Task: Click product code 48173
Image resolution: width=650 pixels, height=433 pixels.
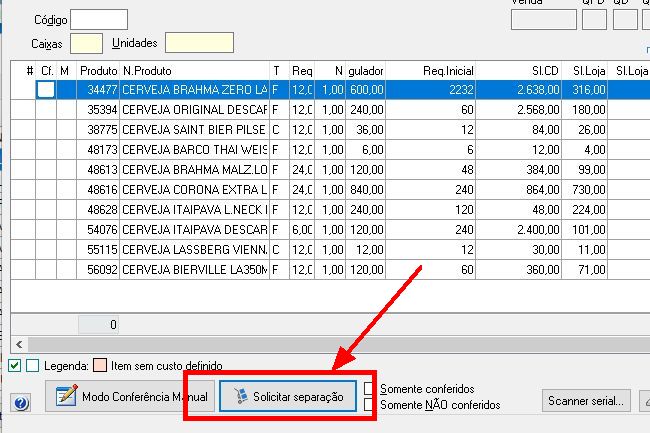Action: coord(102,150)
